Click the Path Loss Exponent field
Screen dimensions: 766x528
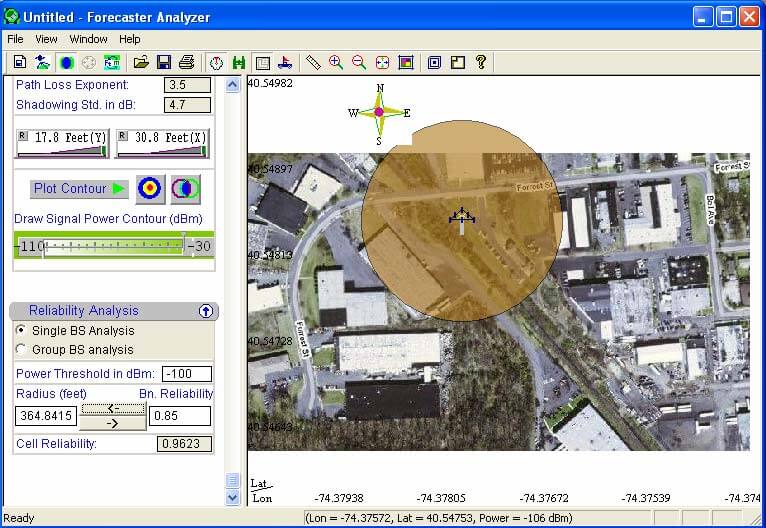pos(188,85)
